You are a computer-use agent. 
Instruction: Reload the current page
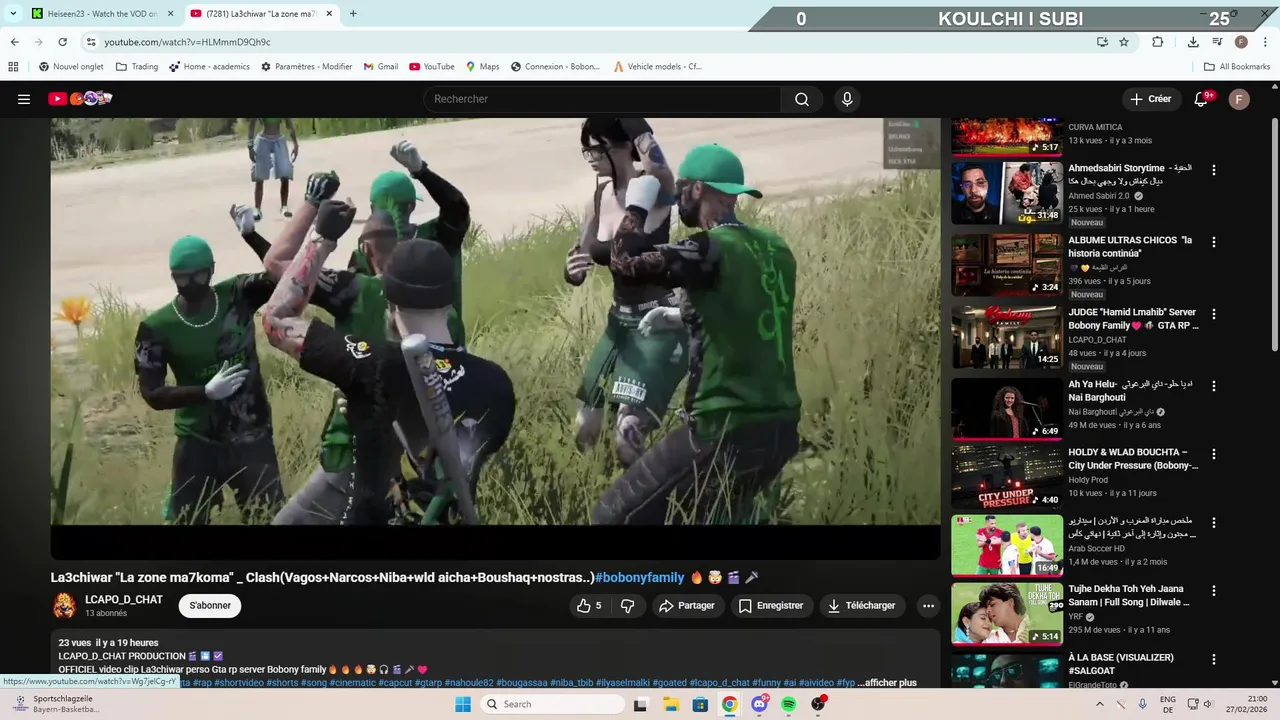click(x=62, y=42)
